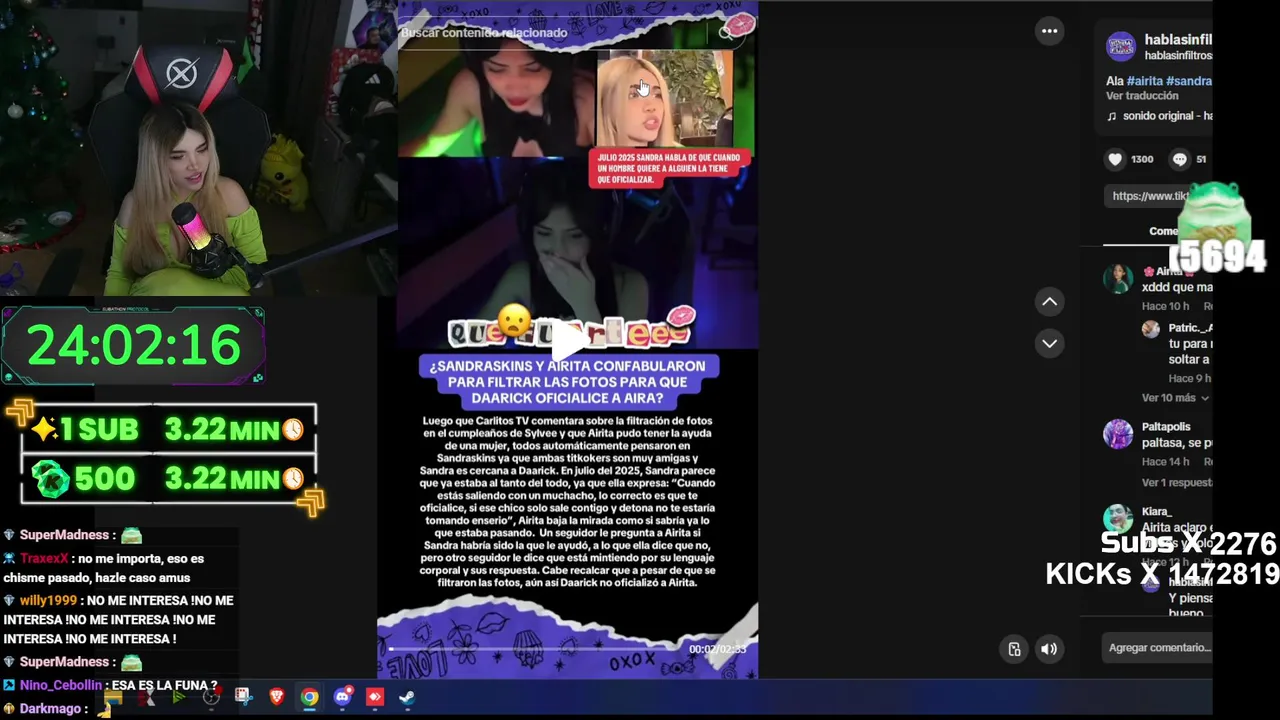This screenshot has height=720, width=1280.
Task: Click the Paltapolis username
Action: point(1166,427)
